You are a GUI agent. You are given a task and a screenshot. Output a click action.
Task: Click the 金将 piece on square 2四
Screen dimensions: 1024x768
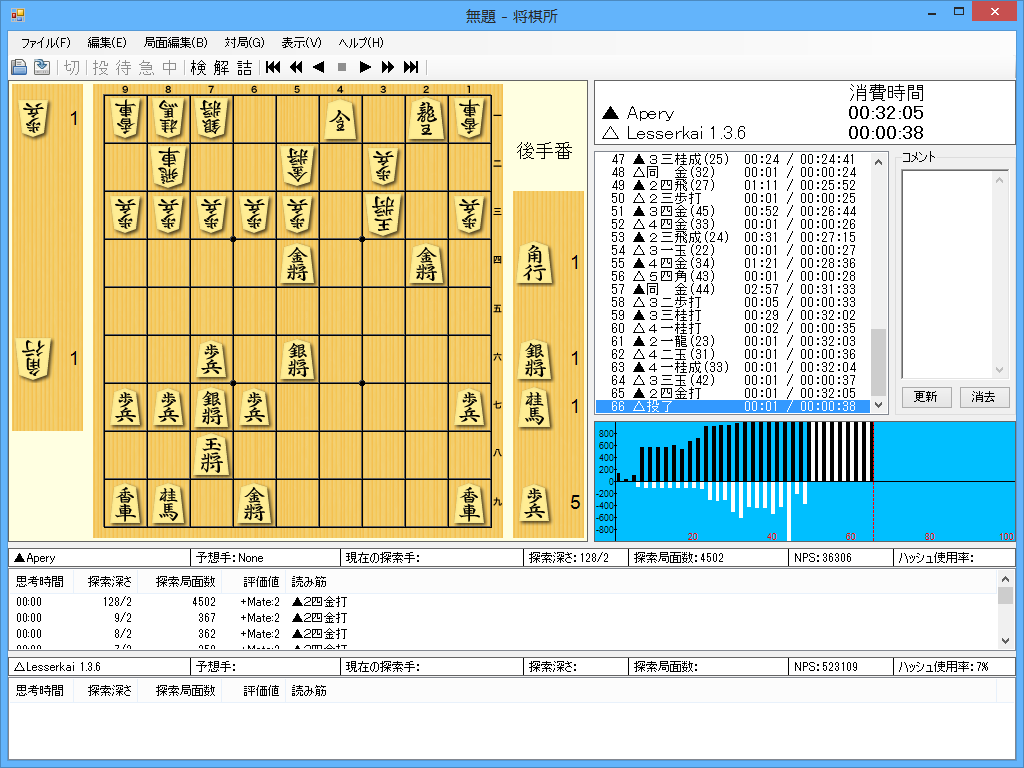pos(426,263)
